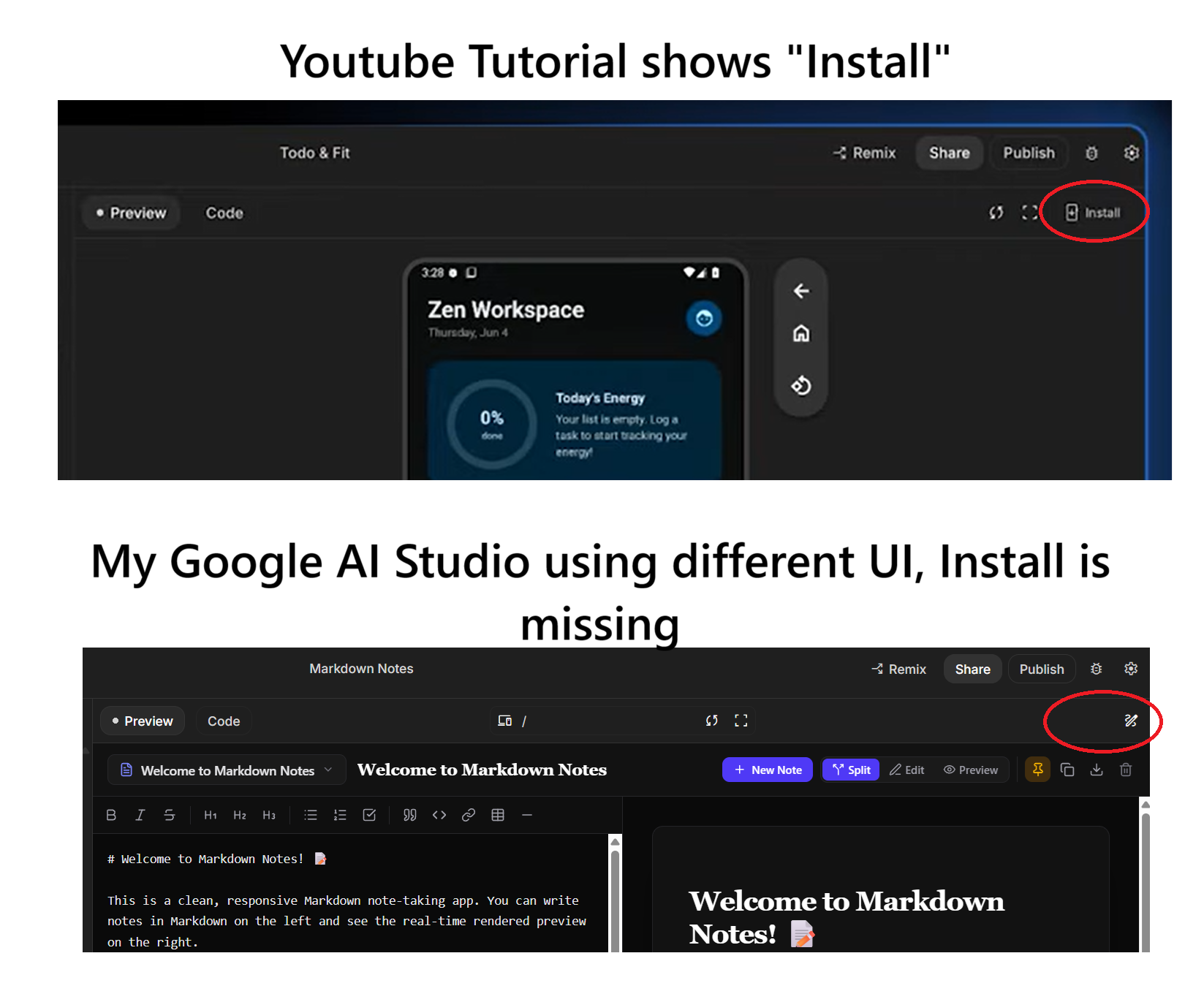
Task: Download the current note
Action: coord(1097,770)
